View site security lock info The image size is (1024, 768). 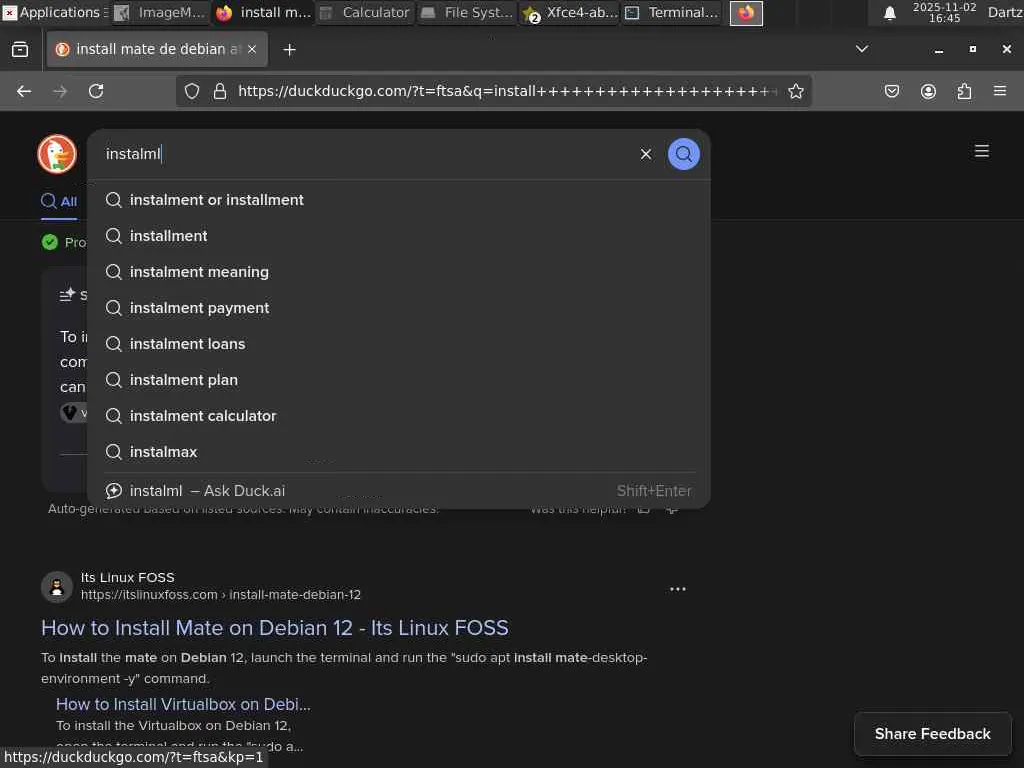tap(220, 91)
